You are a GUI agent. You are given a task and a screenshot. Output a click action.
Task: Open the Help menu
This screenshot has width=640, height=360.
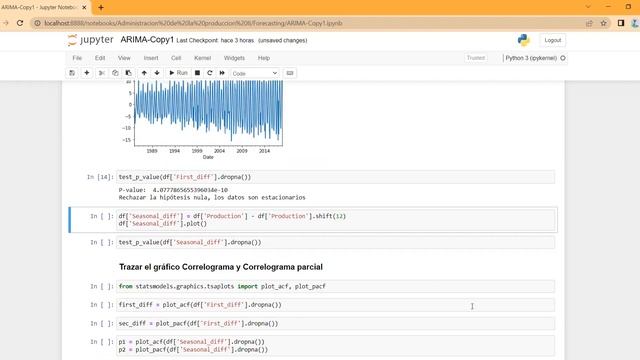pos(264,58)
